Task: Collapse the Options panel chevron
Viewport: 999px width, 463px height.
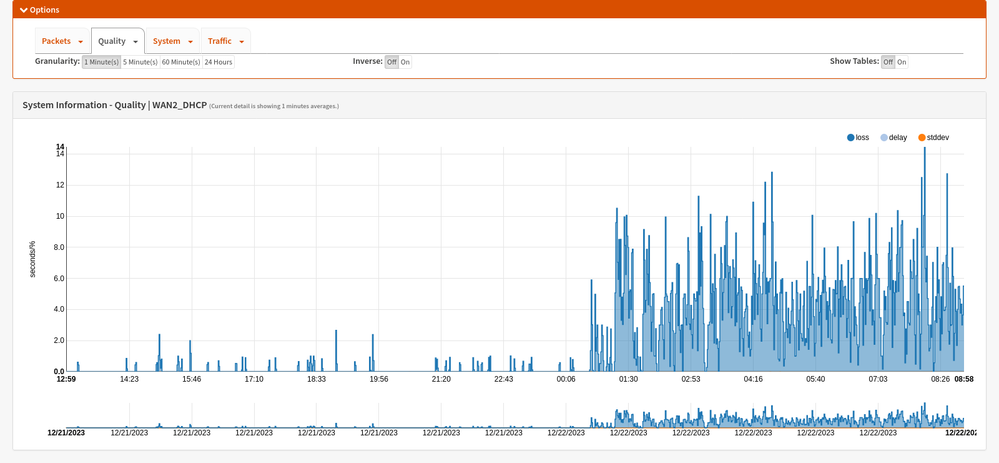Action: tap(24, 10)
